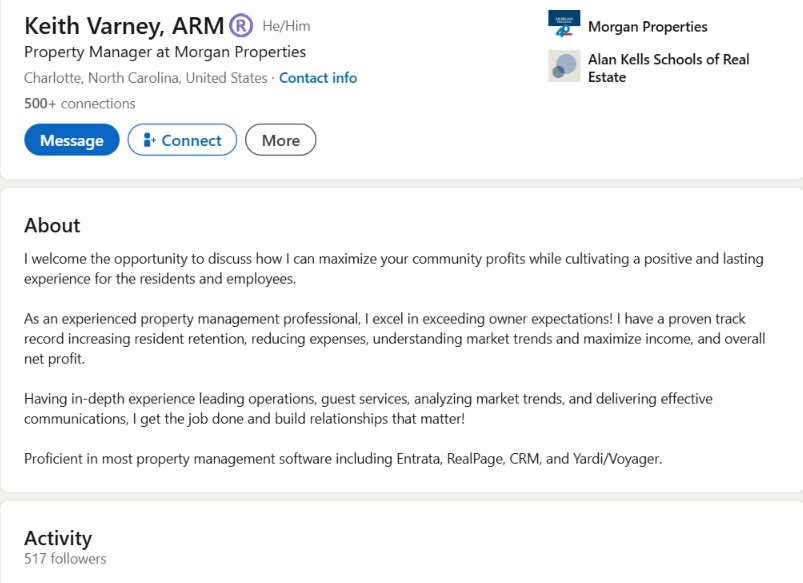Click the Connect button
This screenshot has height=583, width=803.
[x=182, y=140]
